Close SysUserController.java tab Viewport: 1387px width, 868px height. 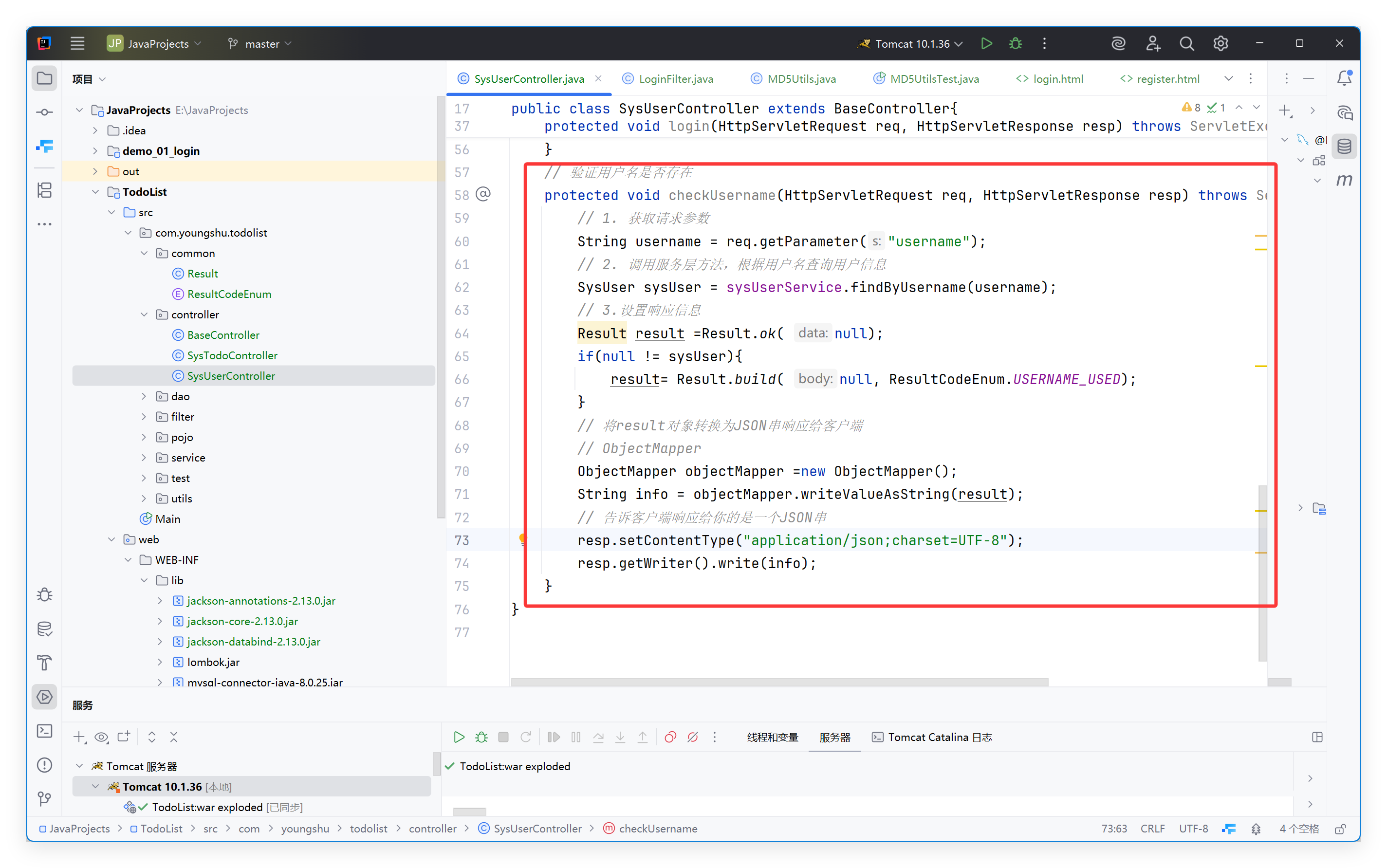coord(598,79)
